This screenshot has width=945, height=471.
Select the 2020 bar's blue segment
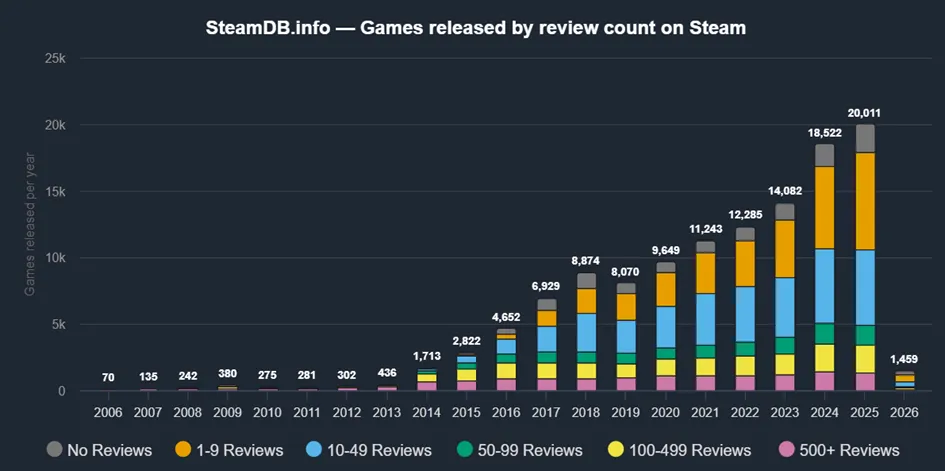tap(666, 327)
